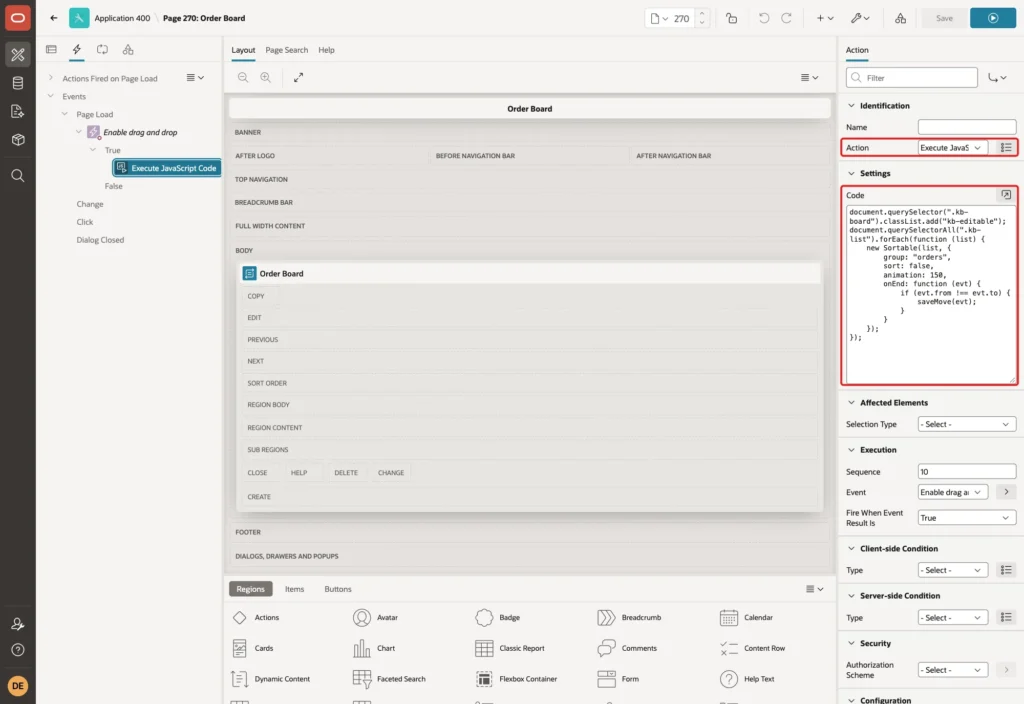Collapse Enable drag and drop node
The height and width of the screenshot is (704, 1024).
point(78,132)
